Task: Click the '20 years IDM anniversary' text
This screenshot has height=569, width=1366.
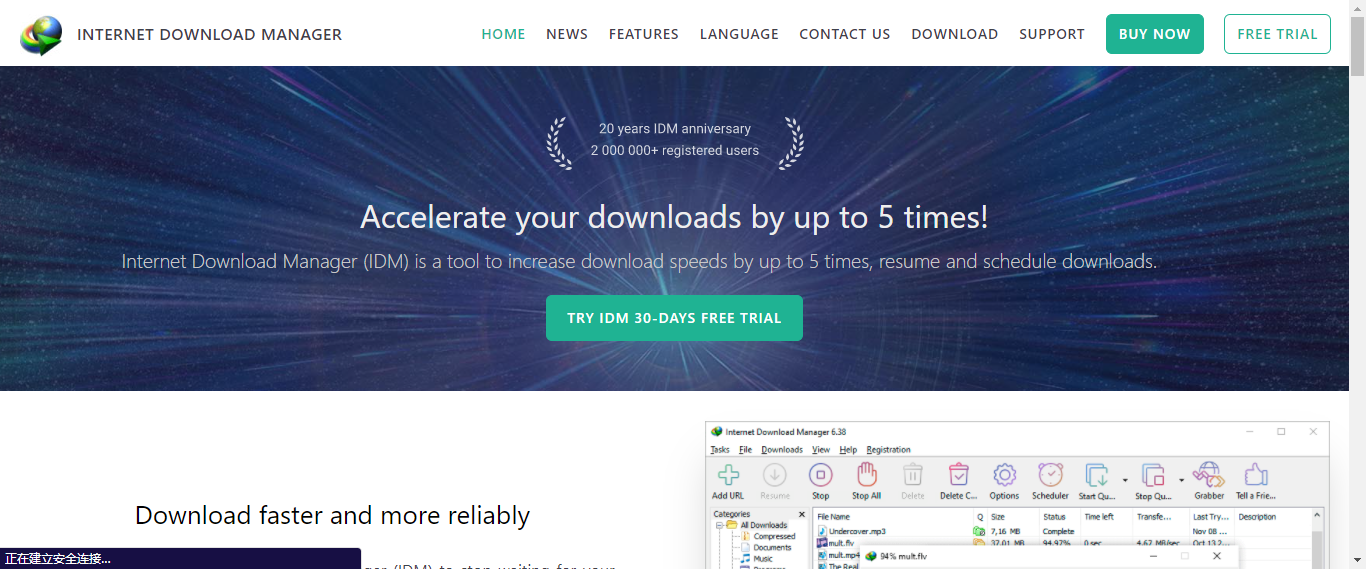Action: (675, 129)
